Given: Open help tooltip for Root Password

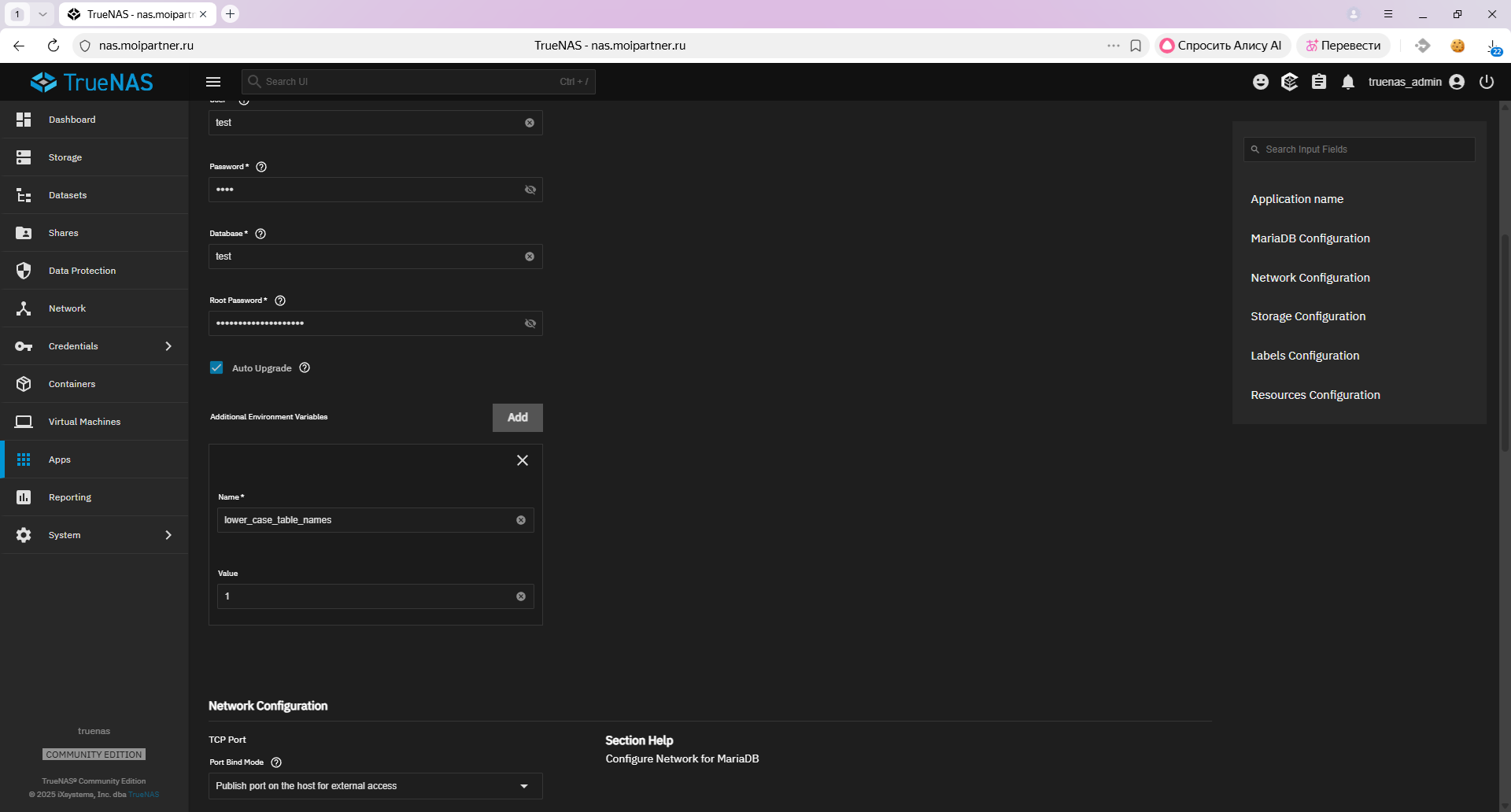Looking at the screenshot, I should pyautogui.click(x=280, y=301).
